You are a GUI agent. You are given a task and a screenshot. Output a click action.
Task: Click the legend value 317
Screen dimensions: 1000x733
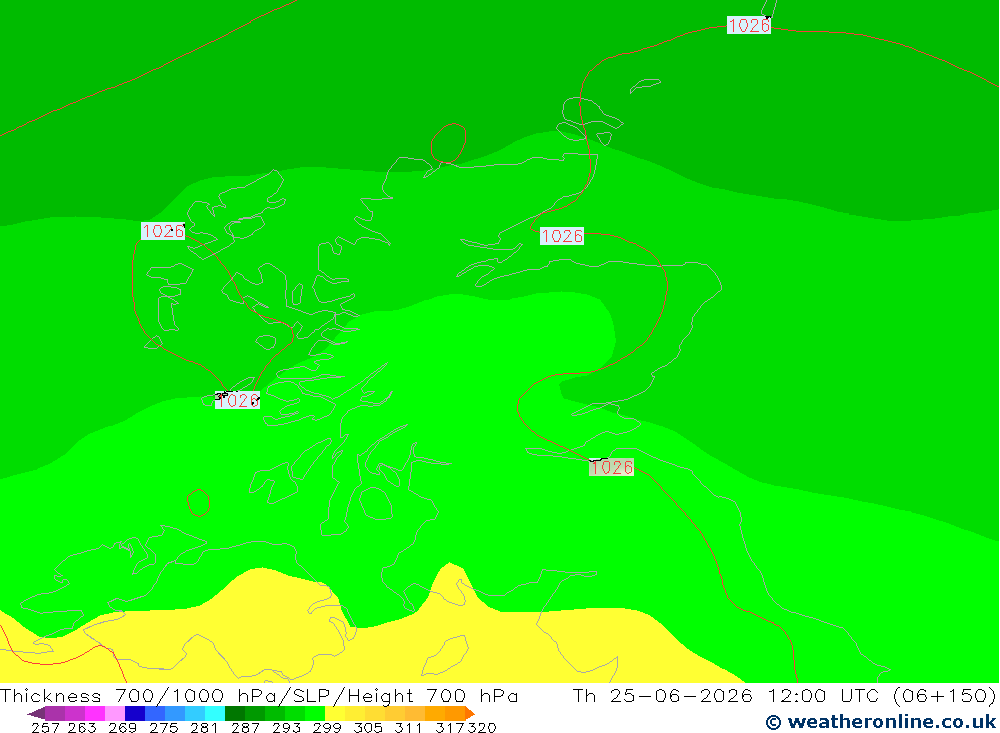450,727
